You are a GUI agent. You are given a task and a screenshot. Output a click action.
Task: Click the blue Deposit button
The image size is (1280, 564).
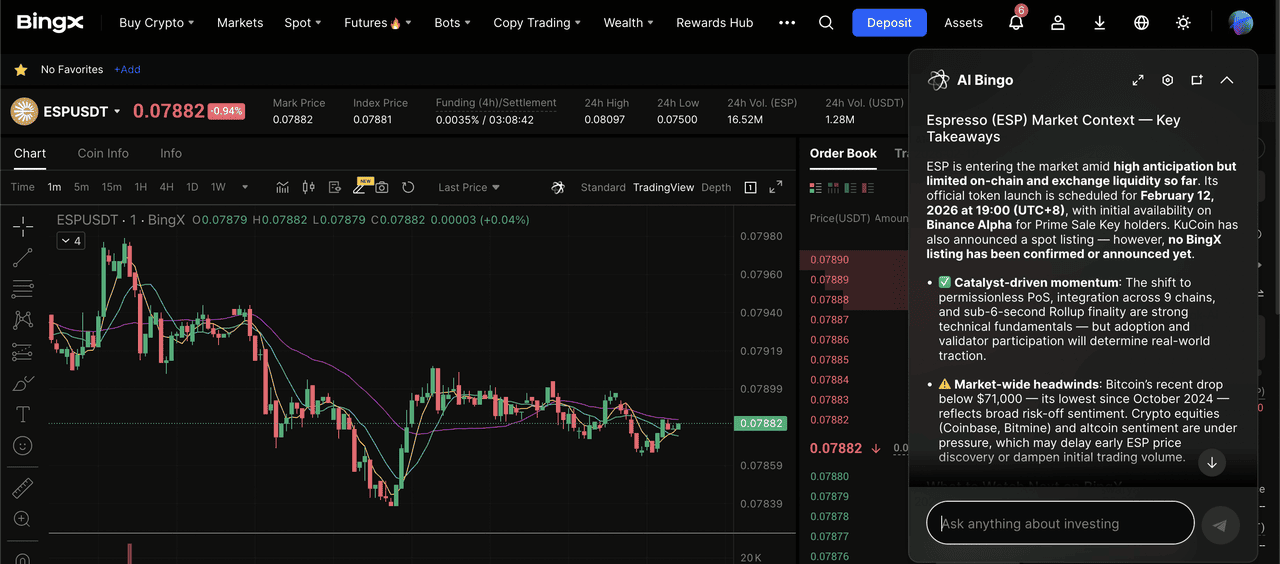[x=889, y=23]
